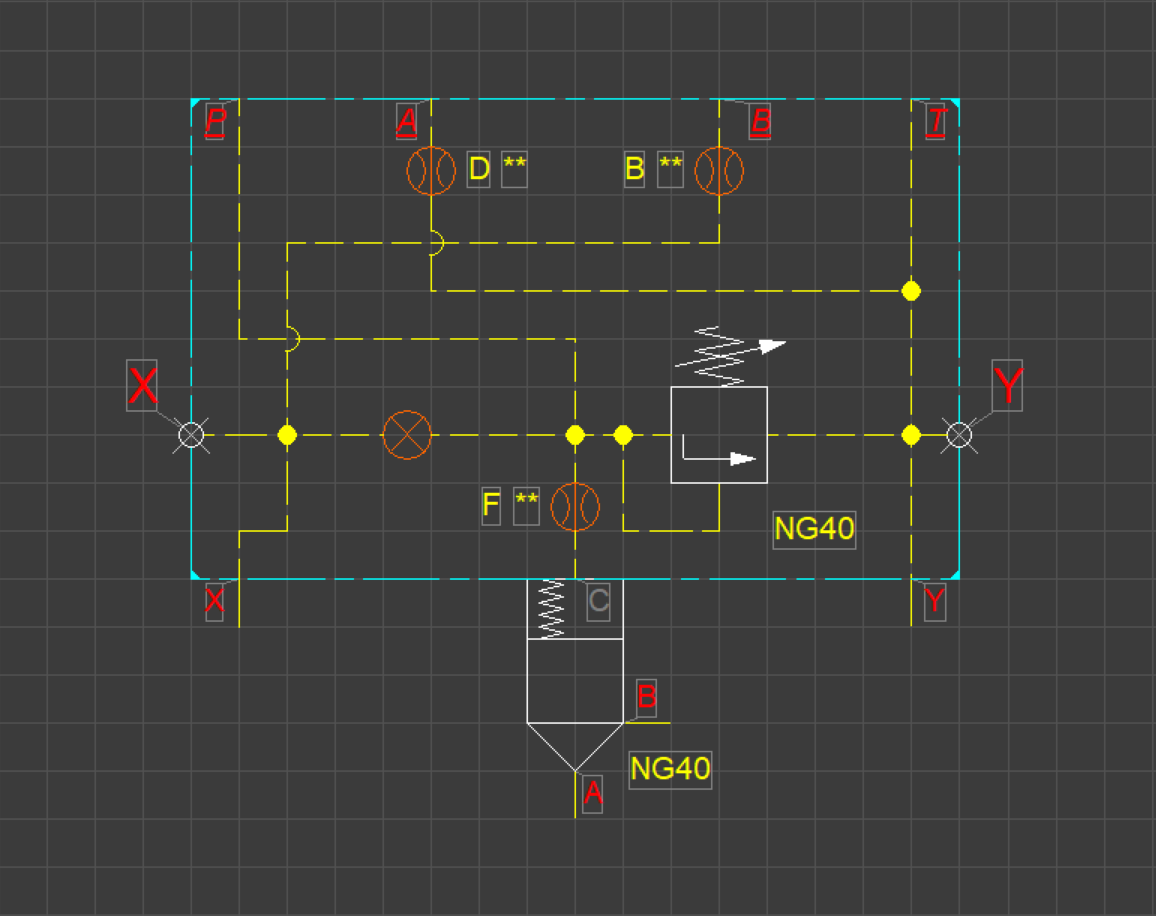The image size is (1156, 916).
Task: Select the orifice symbol labeled D
Action: [x=431, y=170]
